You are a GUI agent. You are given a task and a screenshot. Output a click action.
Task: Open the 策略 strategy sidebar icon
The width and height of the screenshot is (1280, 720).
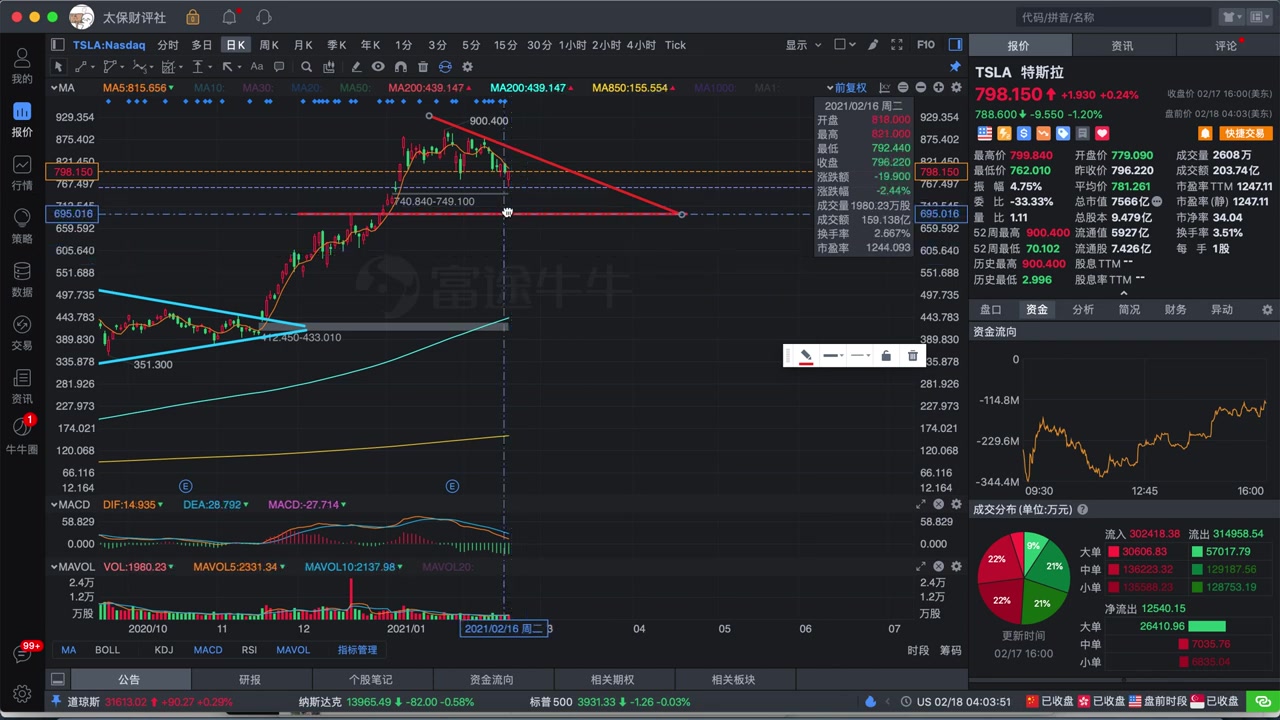[x=21, y=225]
